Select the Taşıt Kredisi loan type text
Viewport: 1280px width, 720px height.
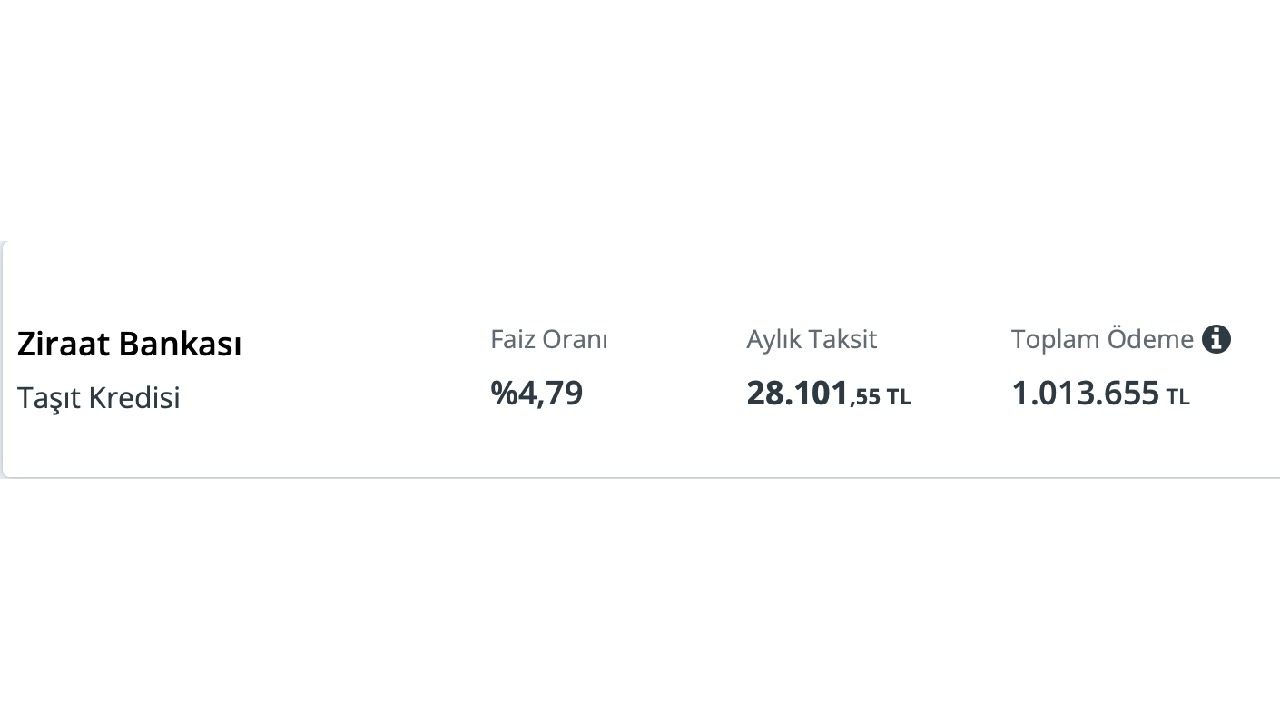point(98,398)
